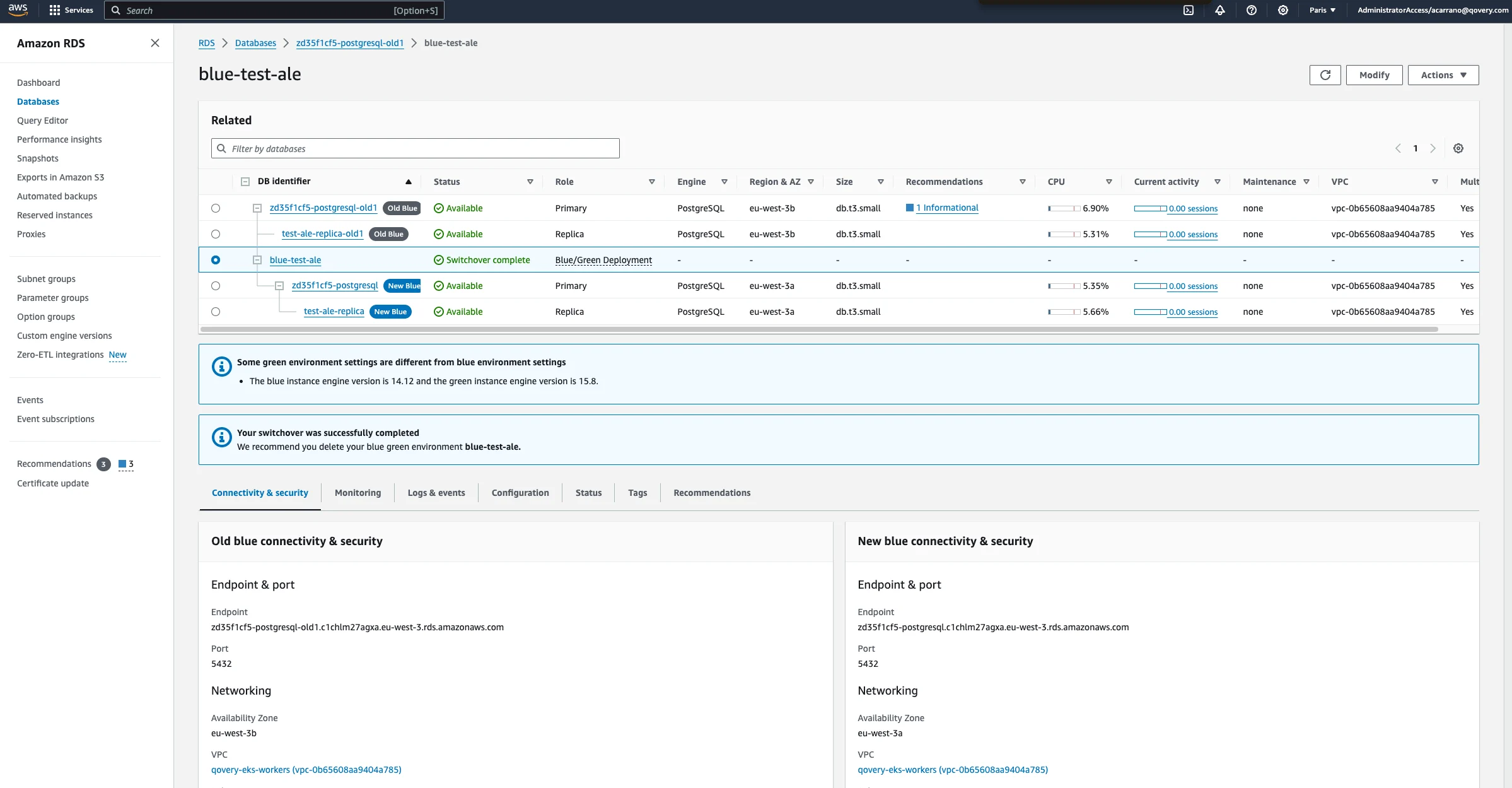Switch to the Status tab
The width and height of the screenshot is (1512, 788).
click(x=588, y=493)
